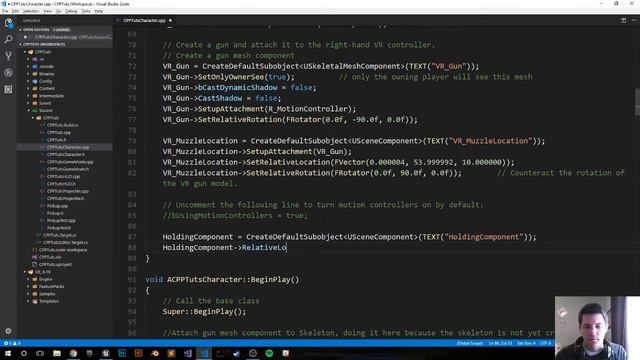Open Pickup.cpp in the explorer
Image resolution: width=640 pixels, height=360 pixels.
click(57, 206)
